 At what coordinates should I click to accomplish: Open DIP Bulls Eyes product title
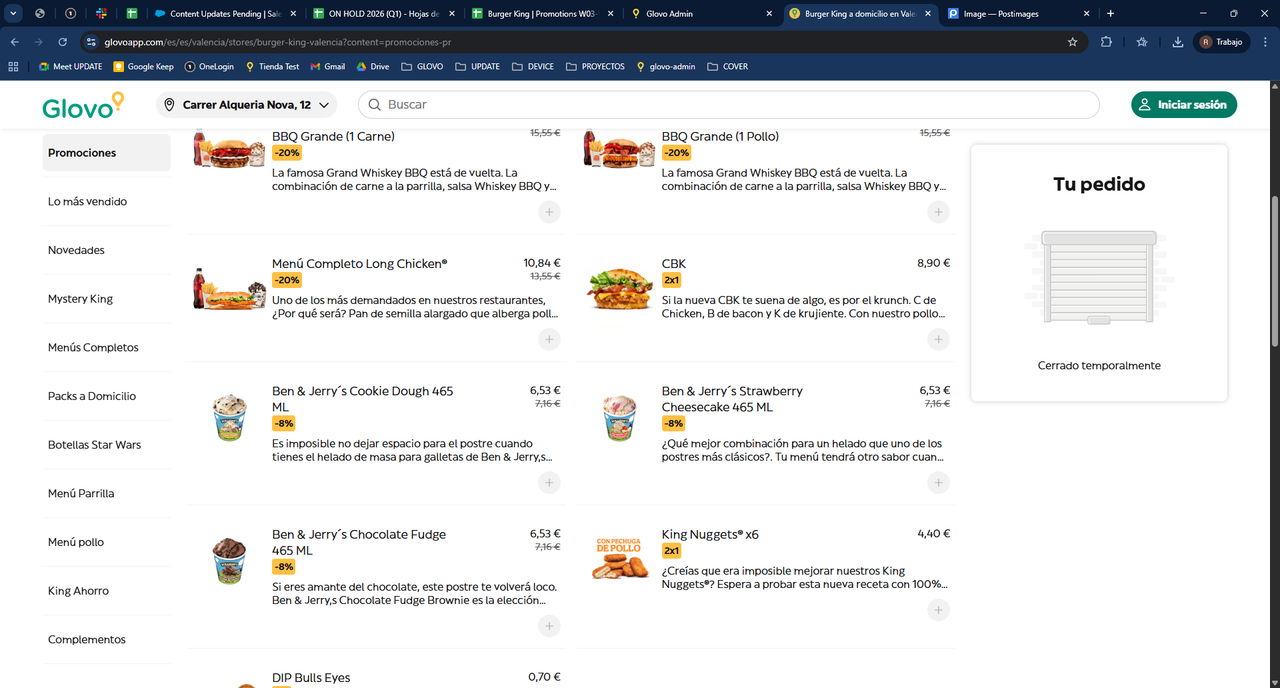click(x=311, y=678)
